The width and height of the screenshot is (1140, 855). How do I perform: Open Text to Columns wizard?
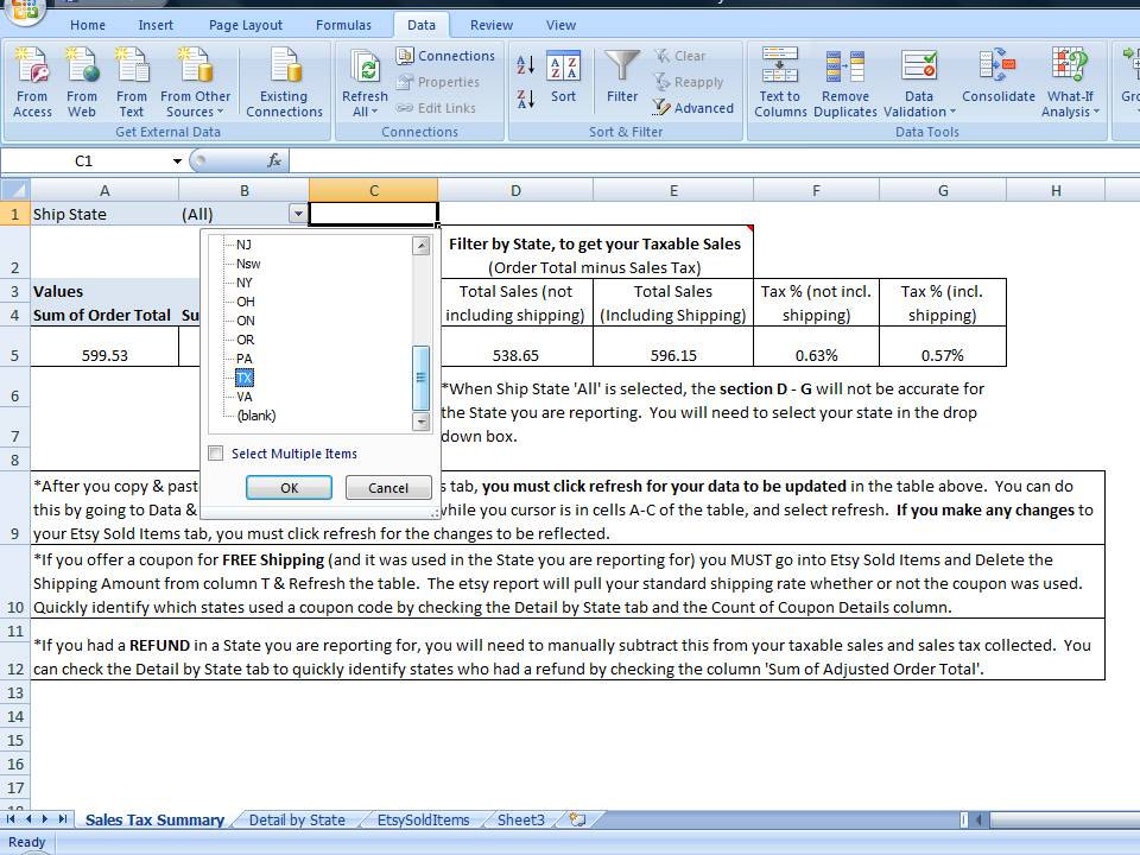779,80
